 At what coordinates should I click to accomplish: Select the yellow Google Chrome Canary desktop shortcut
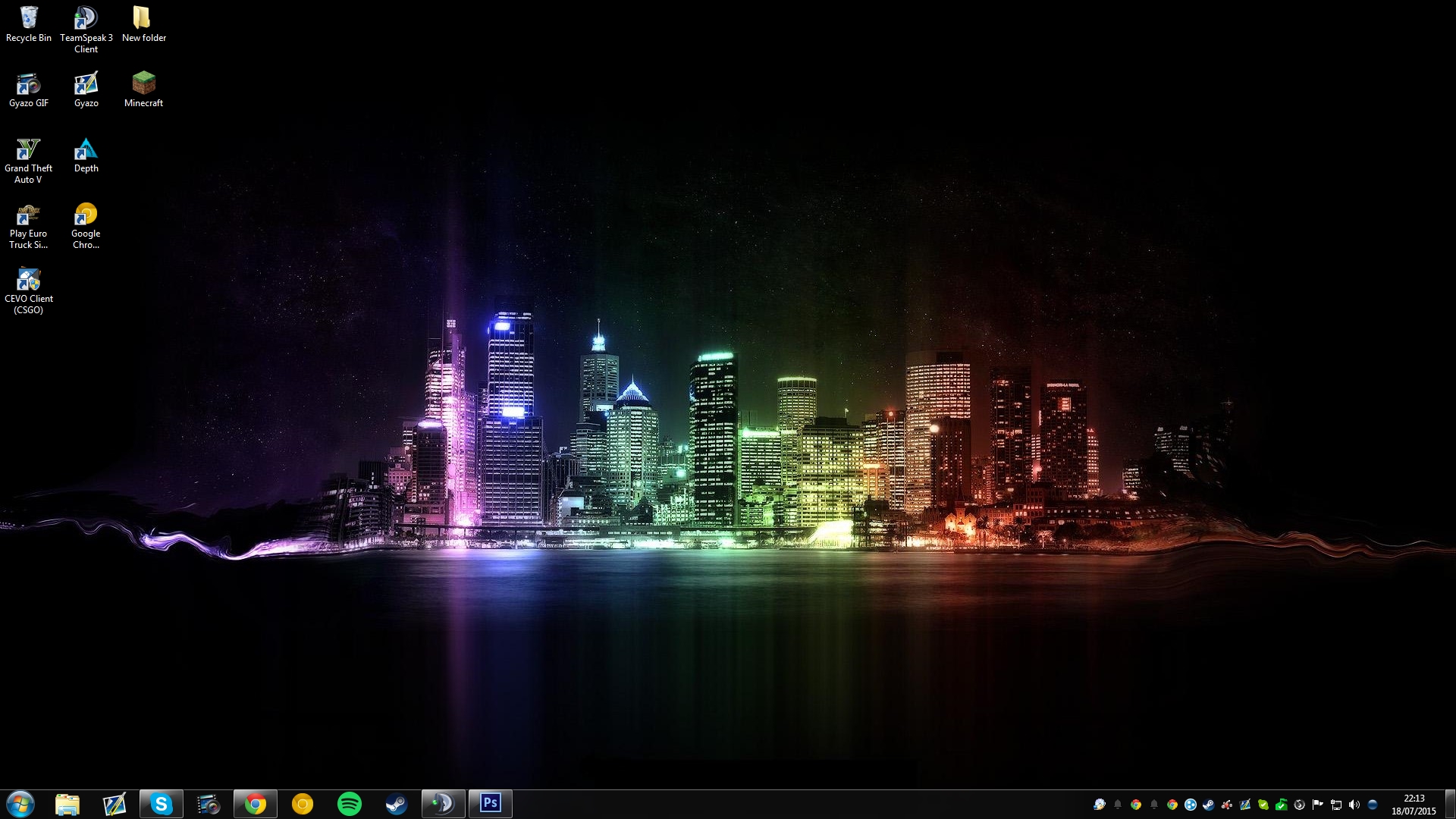click(86, 225)
